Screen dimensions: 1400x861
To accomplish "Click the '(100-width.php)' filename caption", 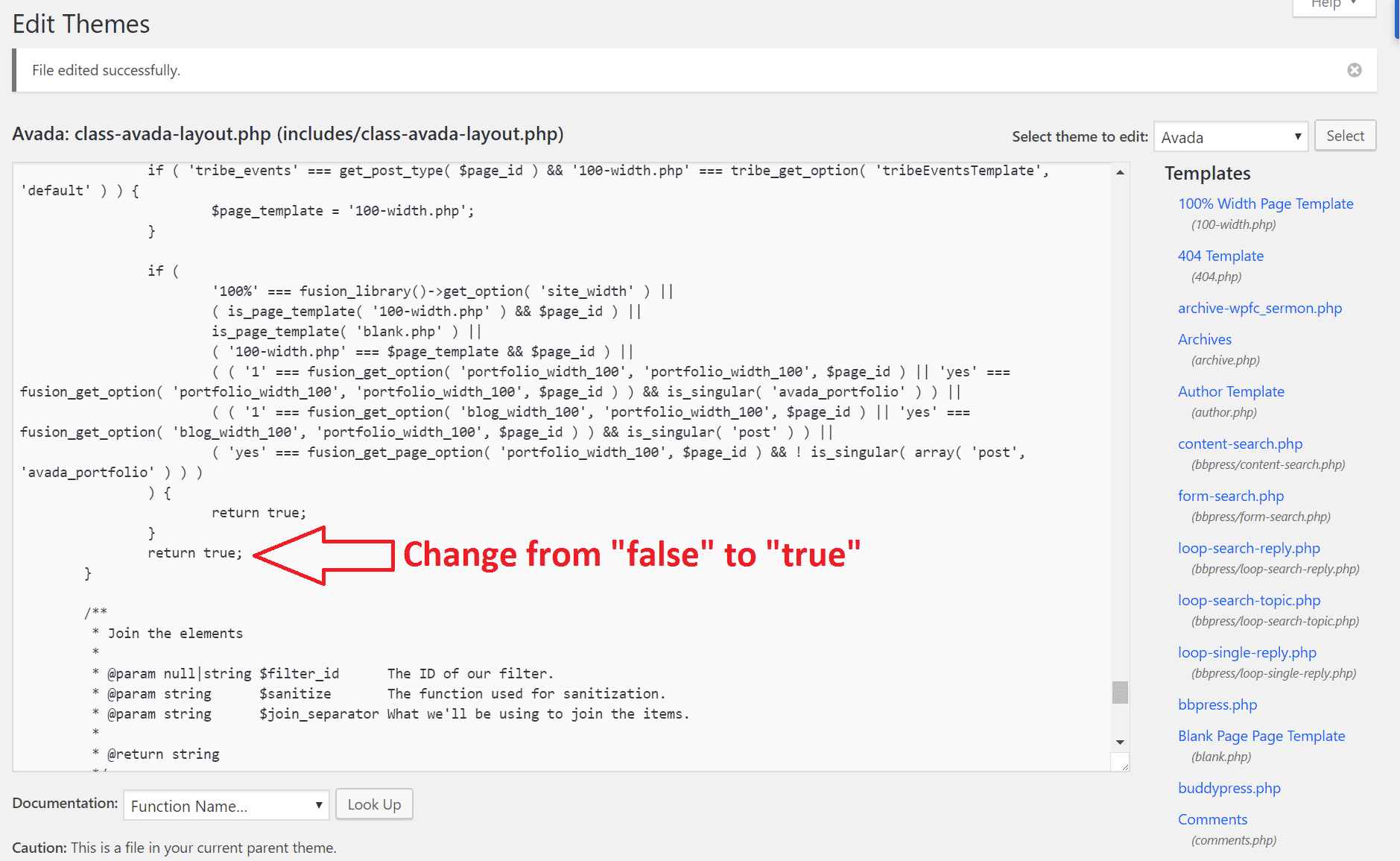I will (1233, 224).
